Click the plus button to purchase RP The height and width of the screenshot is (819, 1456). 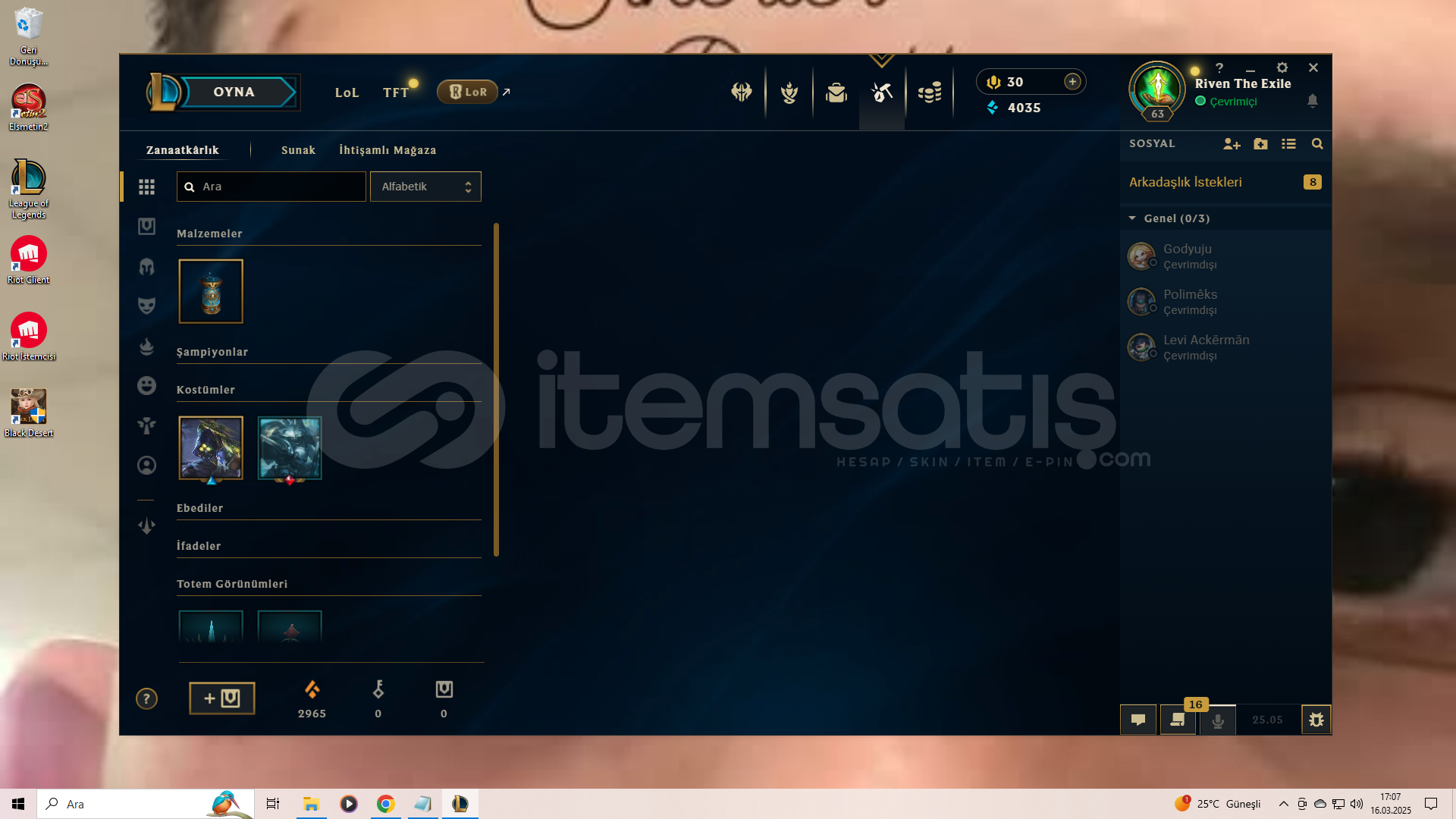[1072, 82]
